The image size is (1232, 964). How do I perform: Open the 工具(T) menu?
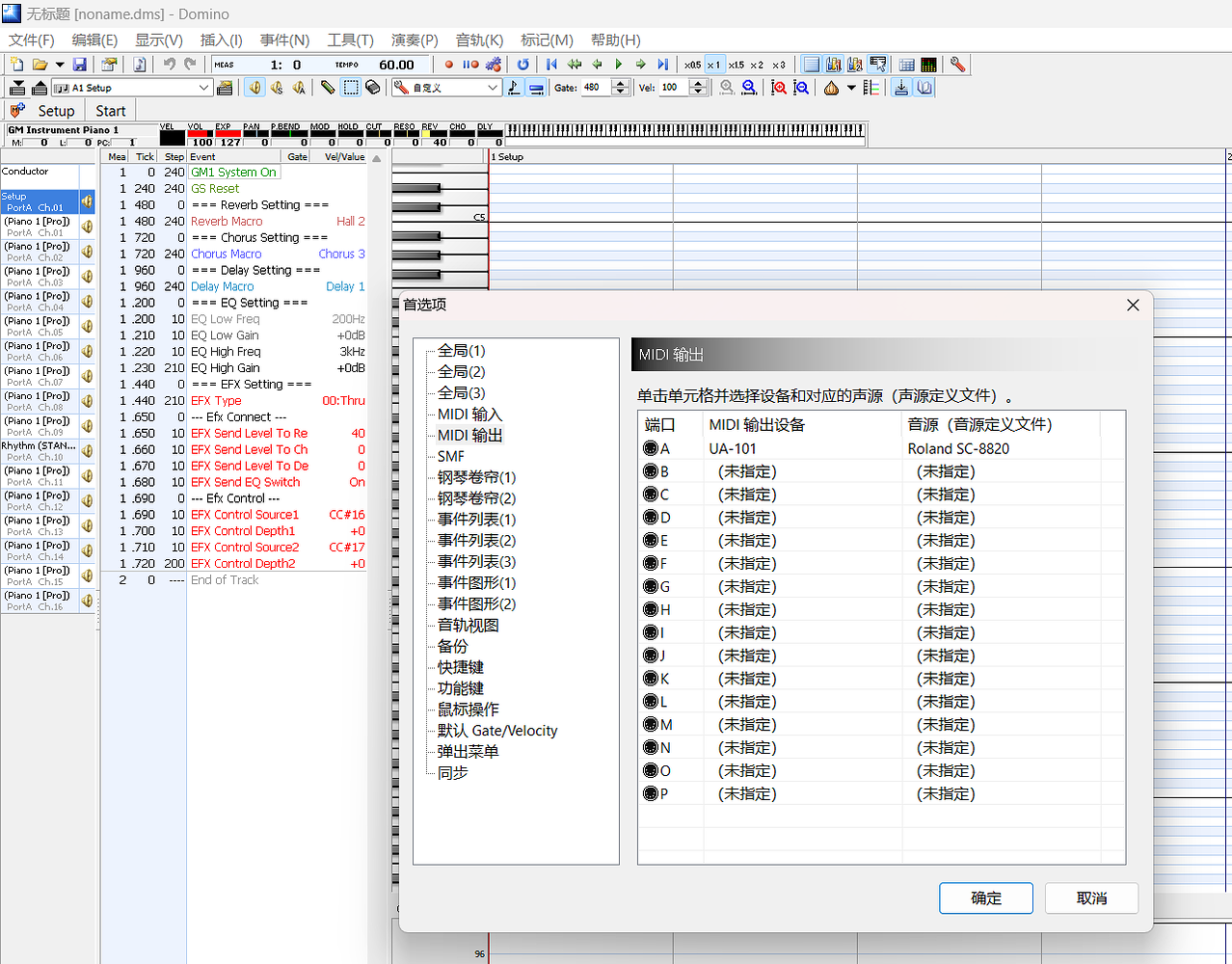click(x=350, y=40)
